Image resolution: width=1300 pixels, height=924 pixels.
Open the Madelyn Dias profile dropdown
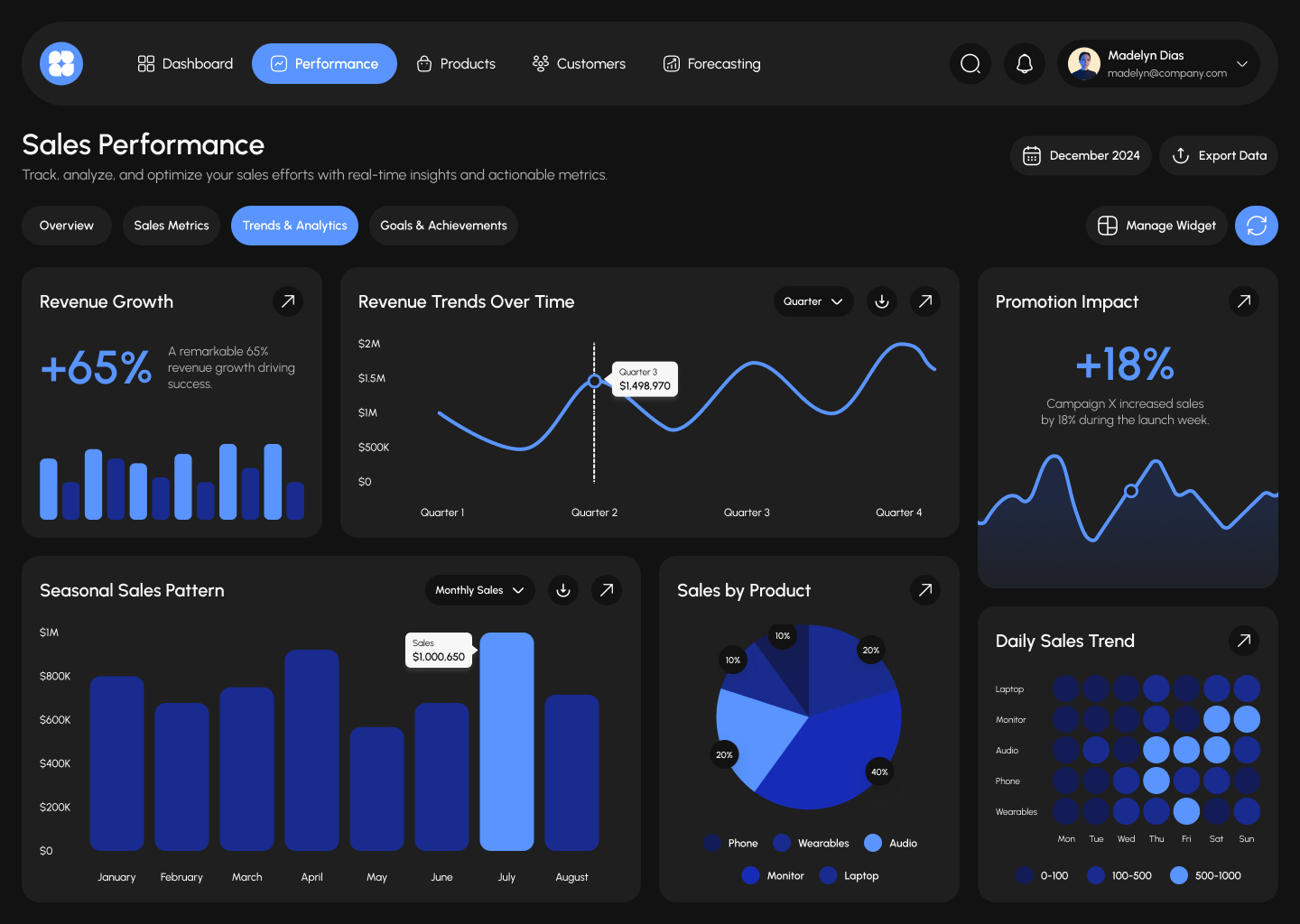coord(1158,63)
